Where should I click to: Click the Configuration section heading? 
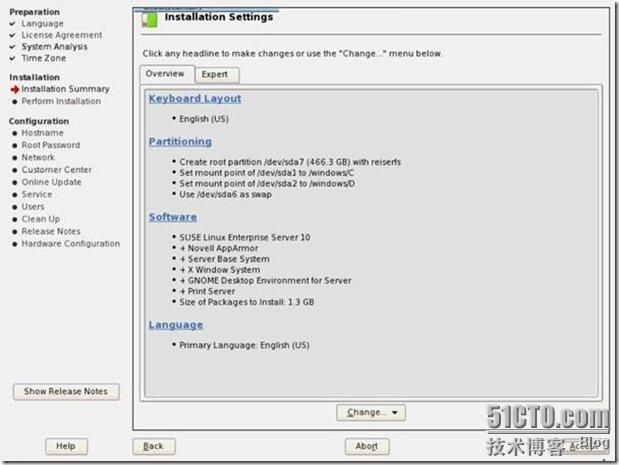(39, 121)
